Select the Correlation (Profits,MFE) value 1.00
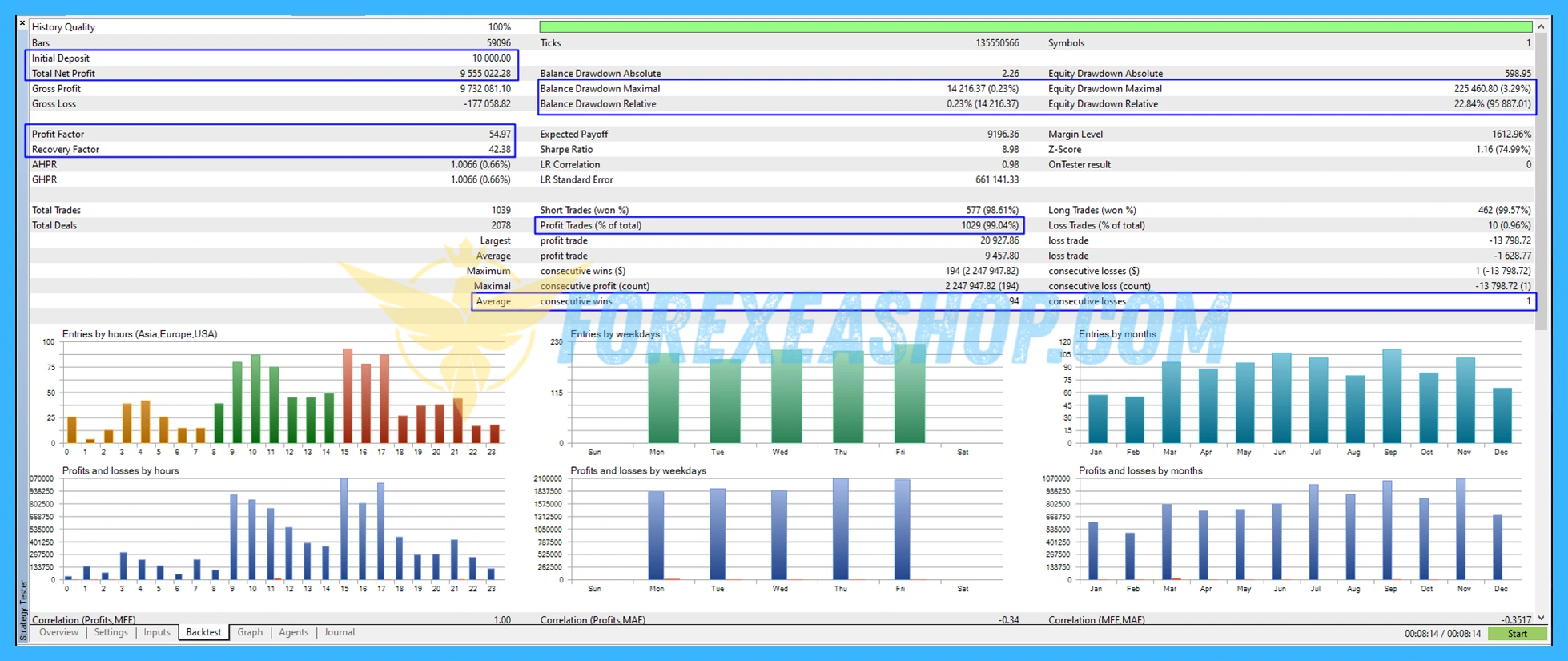1568x661 pixels. 502,620
